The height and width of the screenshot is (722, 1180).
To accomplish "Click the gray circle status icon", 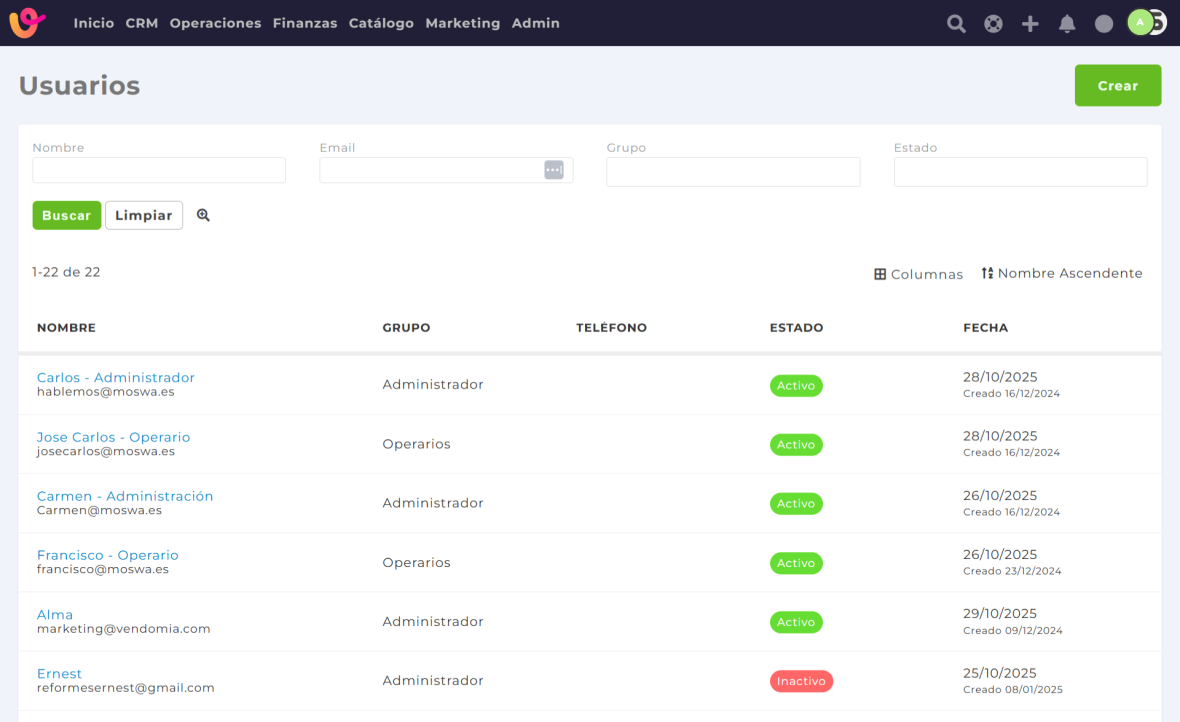I will 1104,24.
